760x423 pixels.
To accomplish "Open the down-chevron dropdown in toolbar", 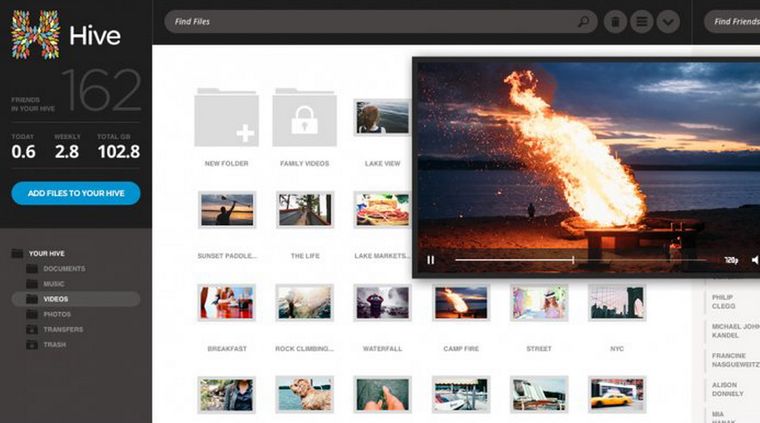I will click(668, 22).
